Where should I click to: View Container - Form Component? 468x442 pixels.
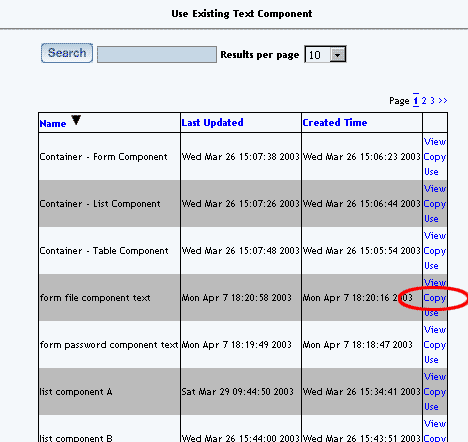(435, 142)
